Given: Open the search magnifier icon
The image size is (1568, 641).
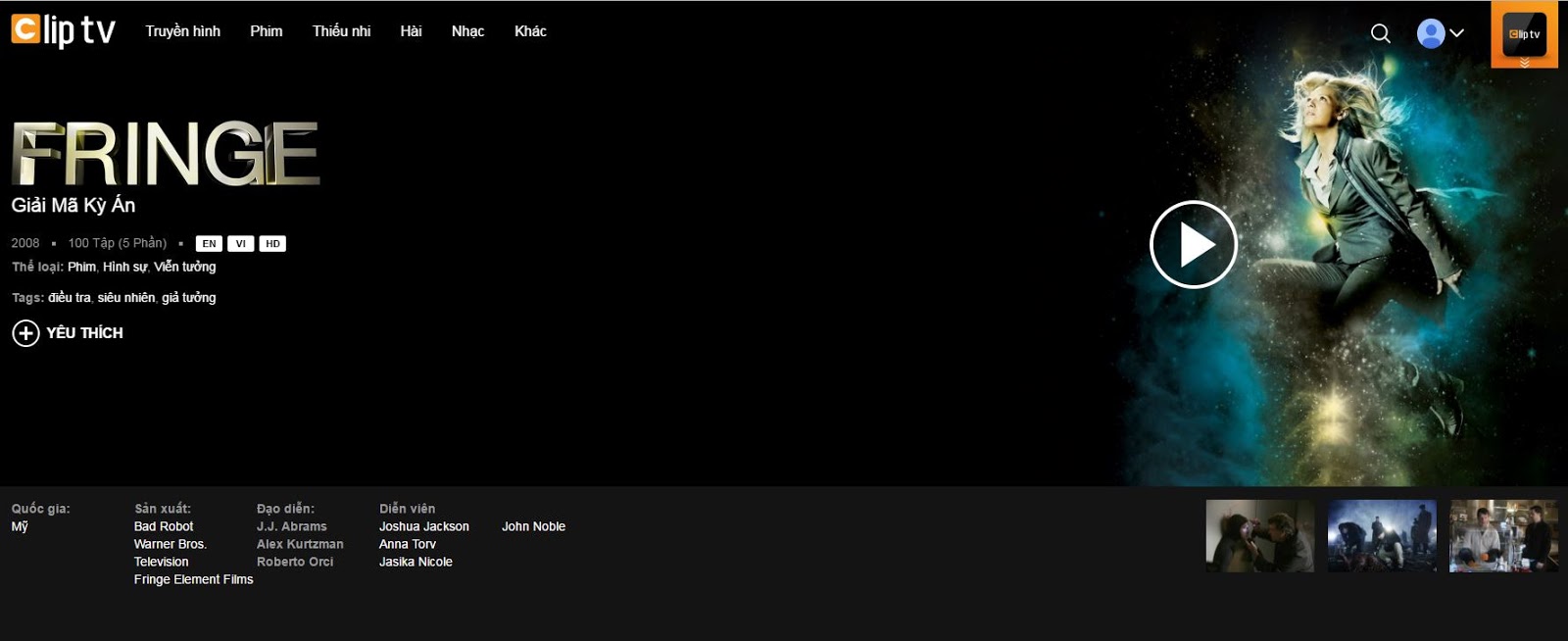Looking at the screenshot, I should click(1380, 33).
